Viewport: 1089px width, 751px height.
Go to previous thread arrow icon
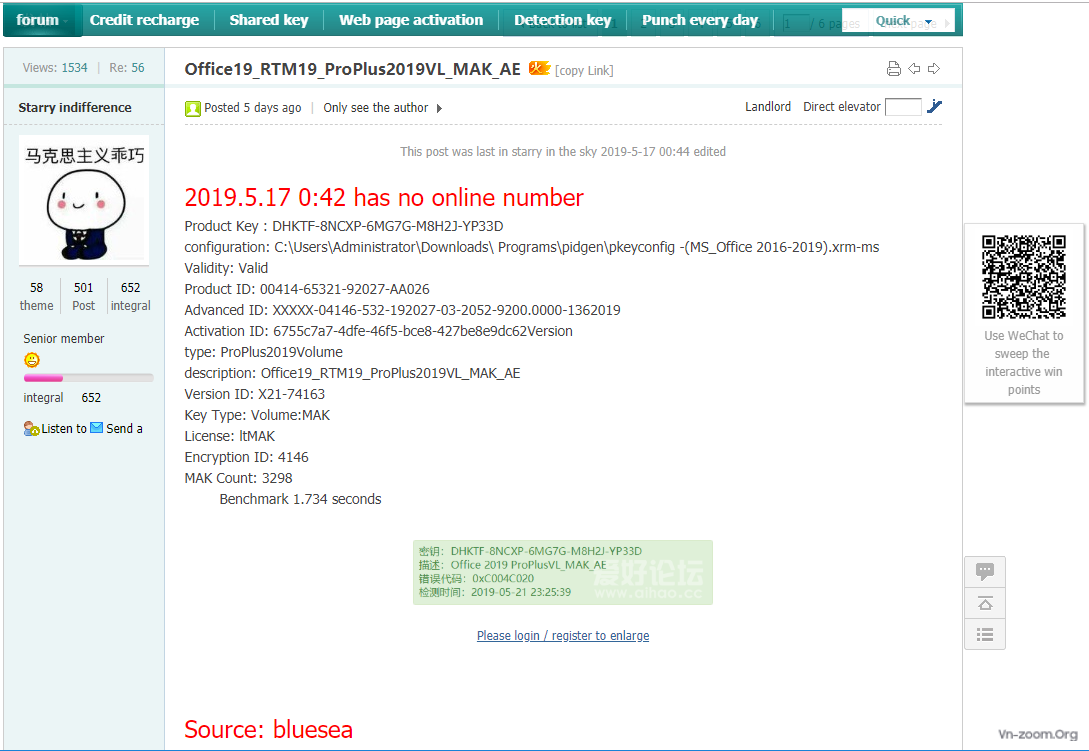pyautogui.click(x=914, y=68)
